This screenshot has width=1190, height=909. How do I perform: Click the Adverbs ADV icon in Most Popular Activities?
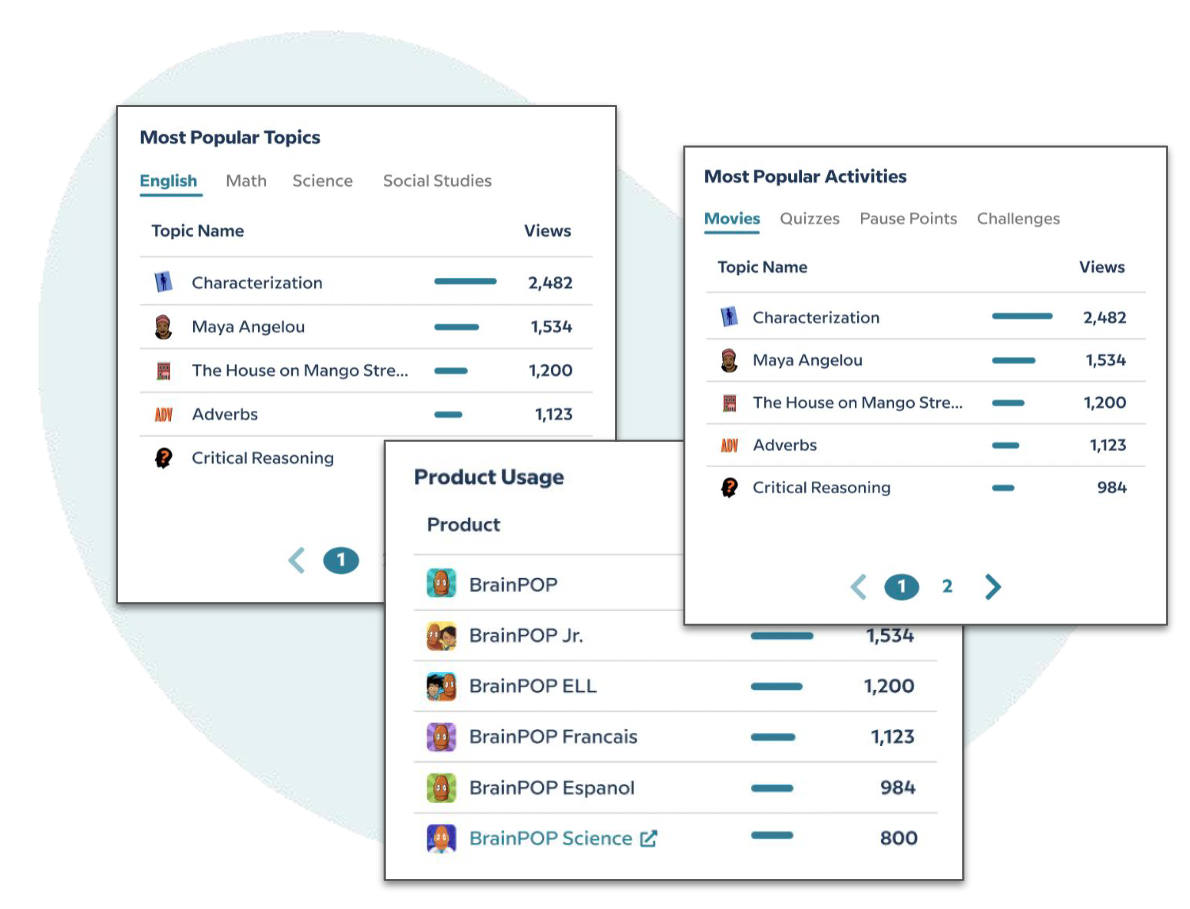point(729,445)
